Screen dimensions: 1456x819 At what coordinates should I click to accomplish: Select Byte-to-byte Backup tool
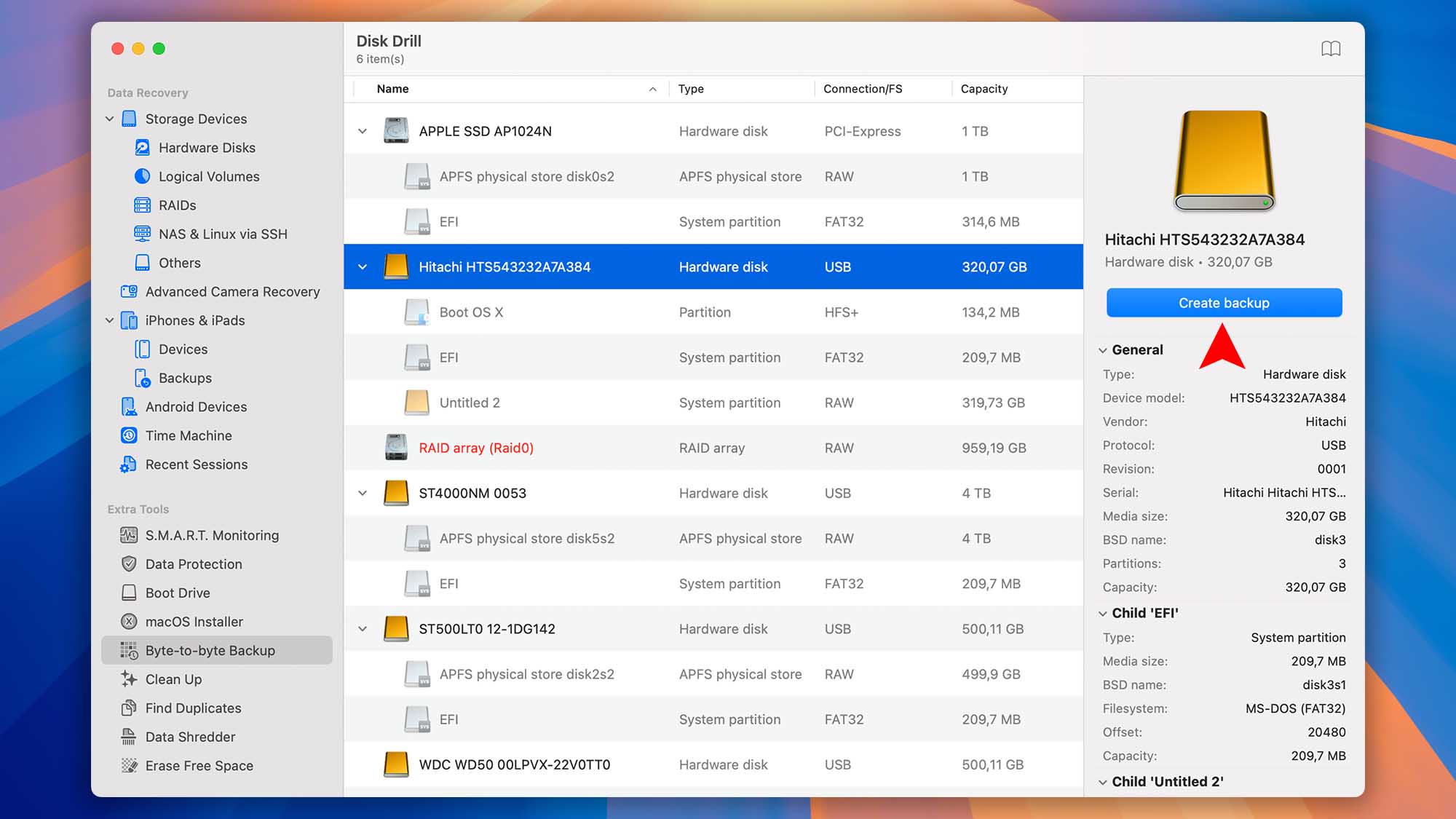(217, 650)
